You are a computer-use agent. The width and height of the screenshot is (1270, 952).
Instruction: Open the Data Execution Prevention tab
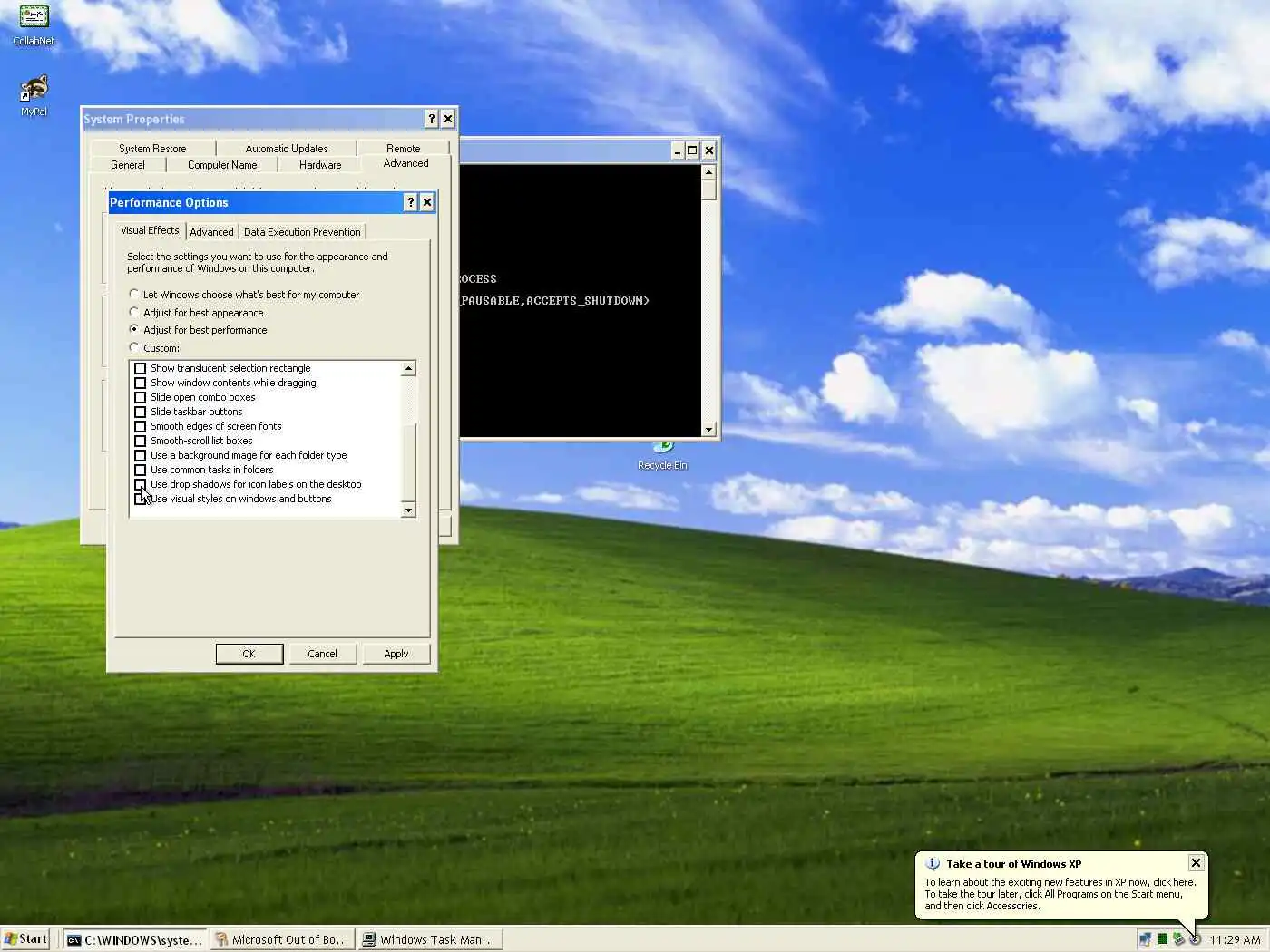pos(302,232)
